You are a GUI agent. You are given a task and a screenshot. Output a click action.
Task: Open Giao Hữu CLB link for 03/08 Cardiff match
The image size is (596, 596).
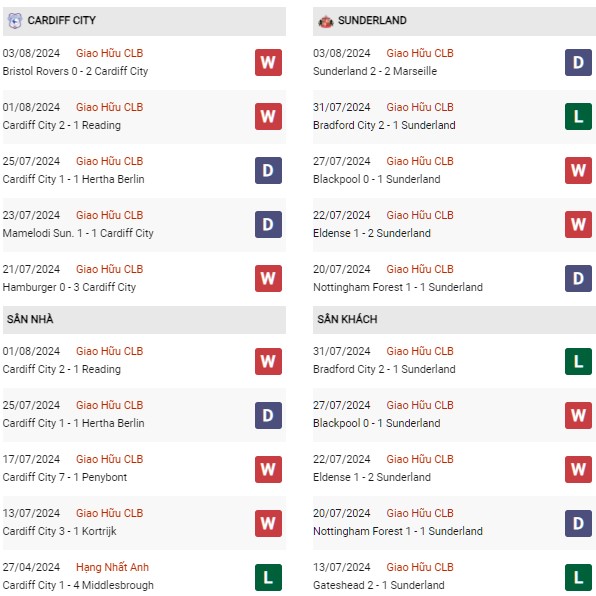pos(109,53)
